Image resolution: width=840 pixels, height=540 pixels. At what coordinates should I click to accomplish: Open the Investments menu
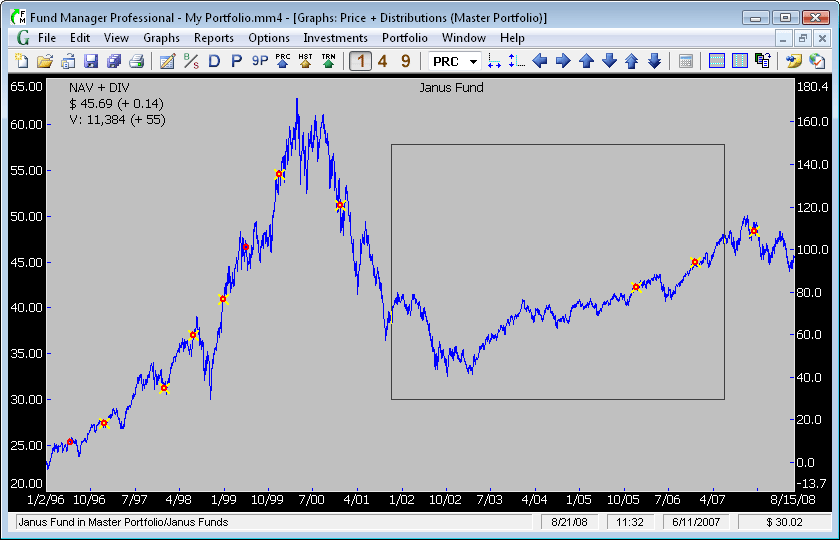[335, 38]
